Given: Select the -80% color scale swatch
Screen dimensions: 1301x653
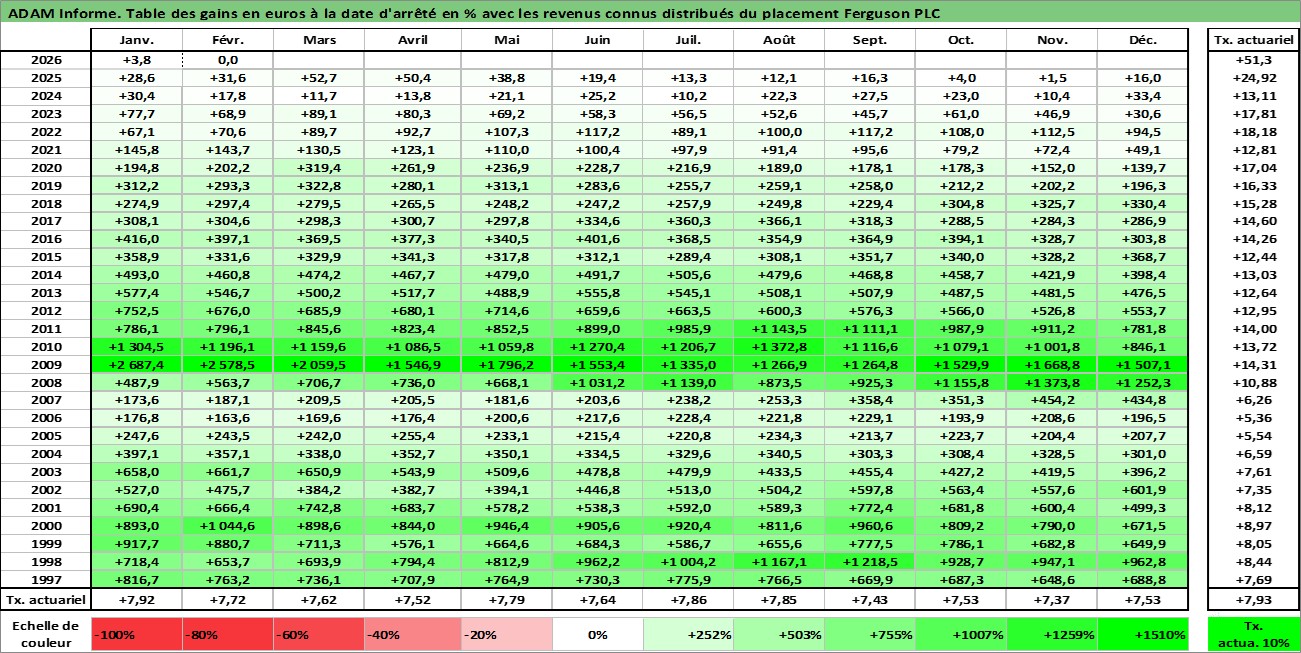Looking at the screenshot, I should [227, 634].
